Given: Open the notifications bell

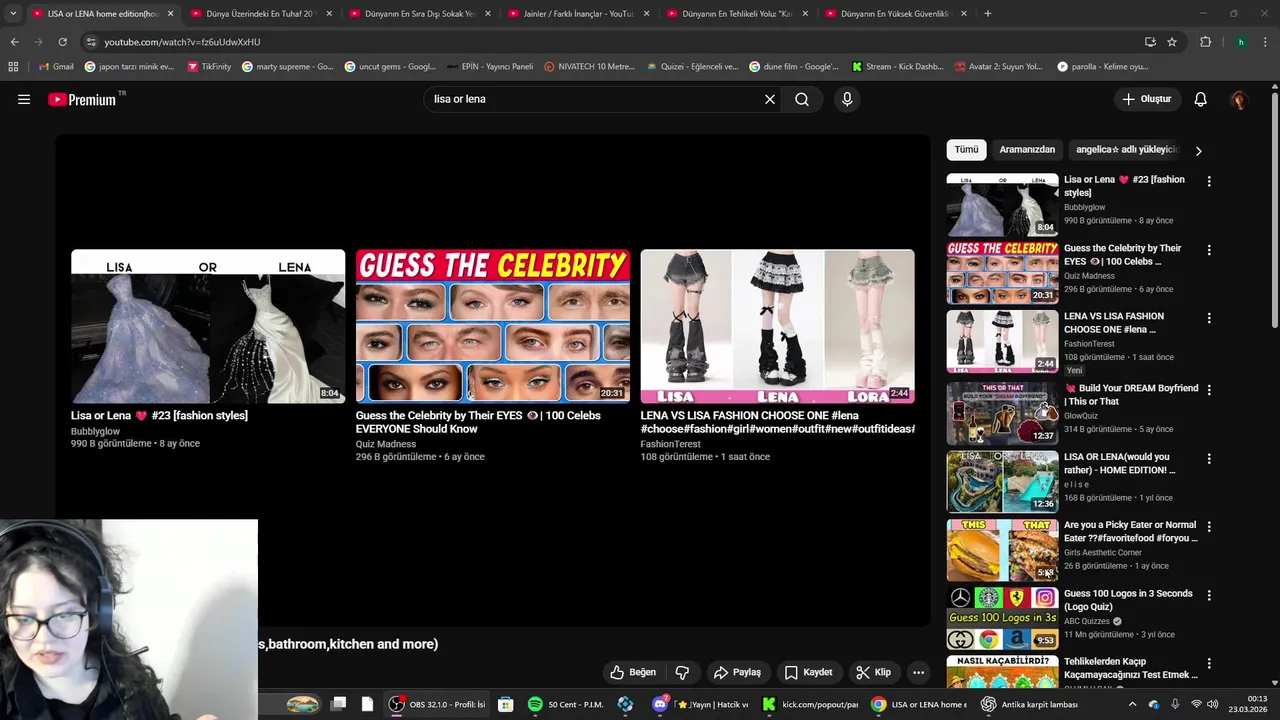Looking at the screenshot, I should click(x=1201, y=99).
